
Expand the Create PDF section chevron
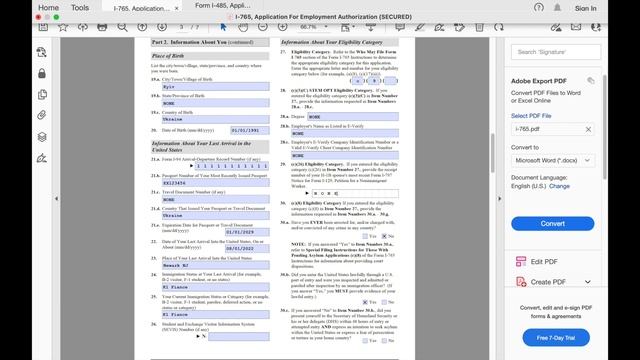point(588,282)
